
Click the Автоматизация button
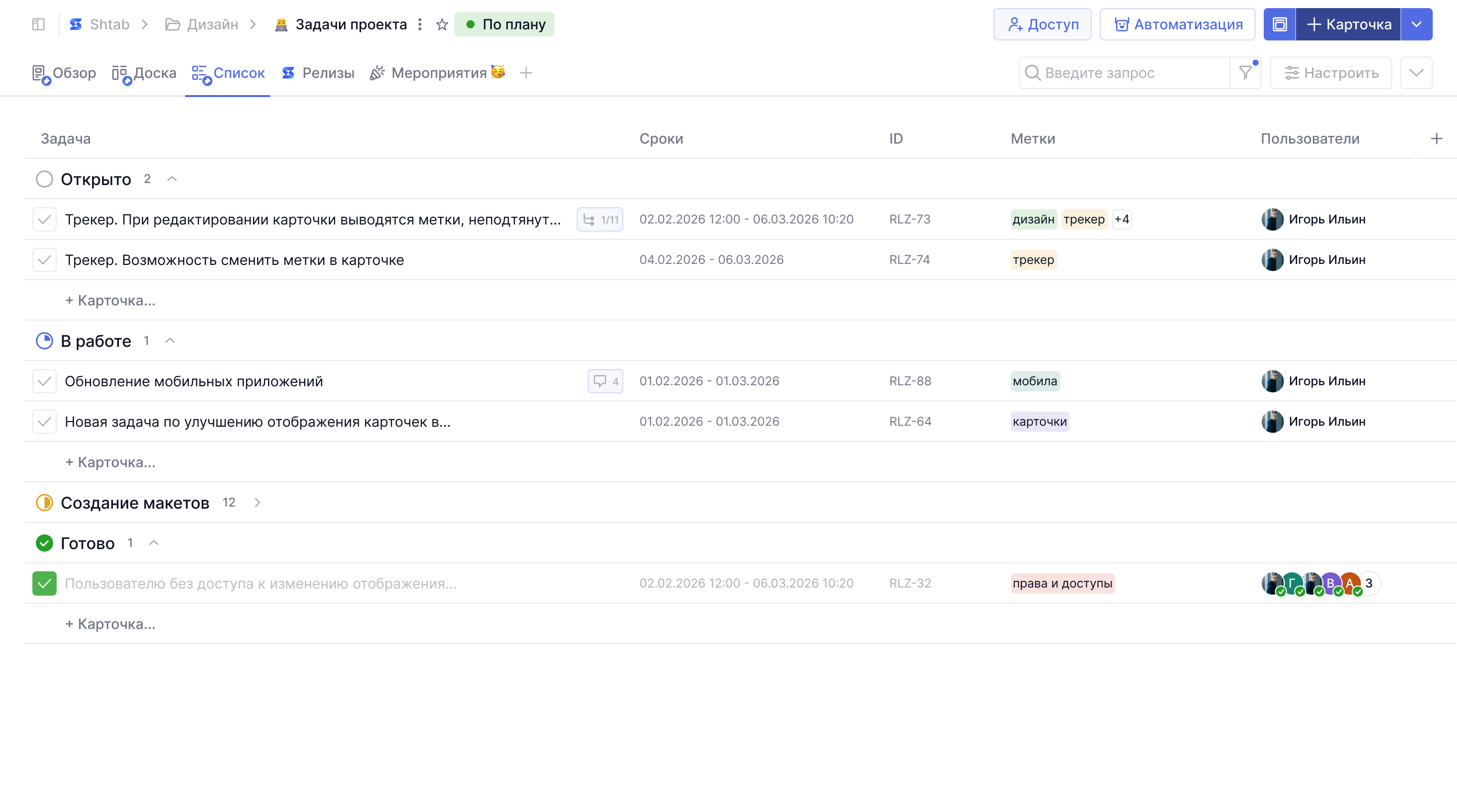(1177, 24)
